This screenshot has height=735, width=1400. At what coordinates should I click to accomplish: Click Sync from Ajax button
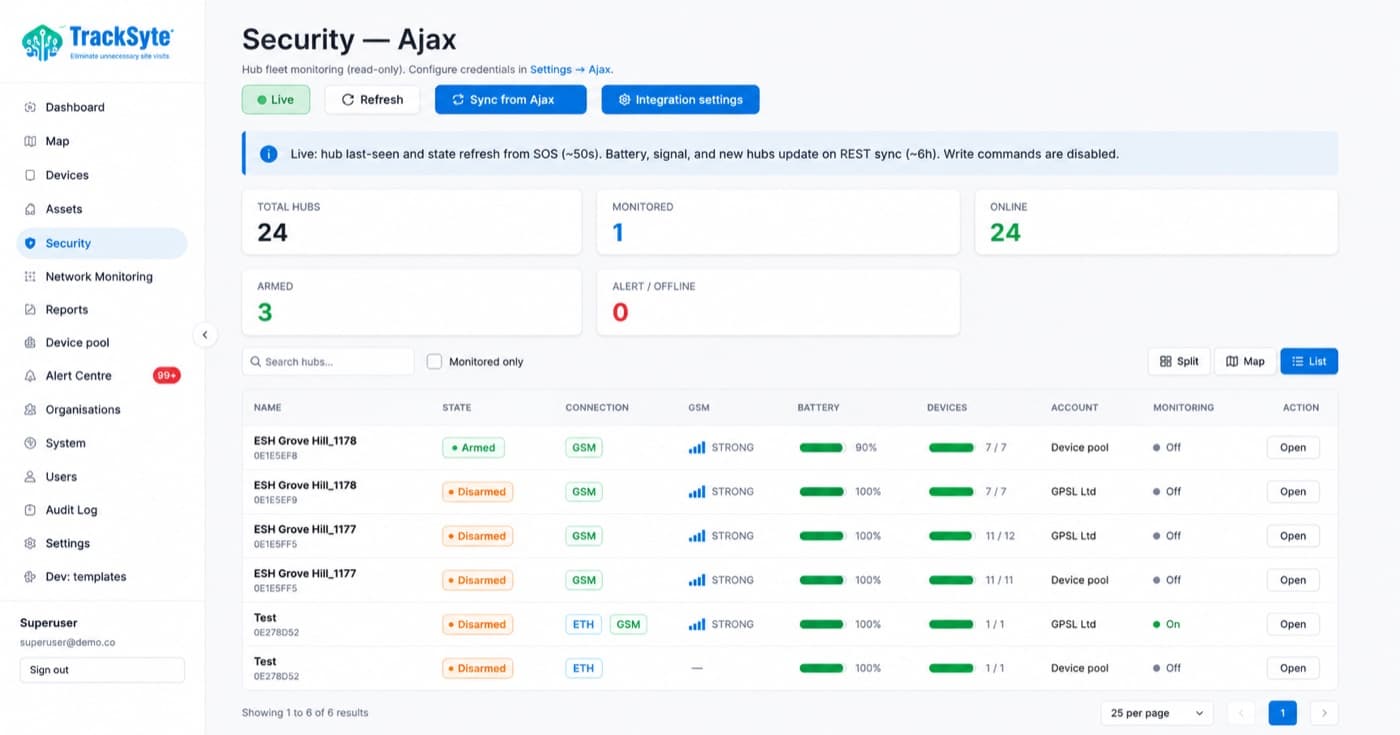point(511,100)
